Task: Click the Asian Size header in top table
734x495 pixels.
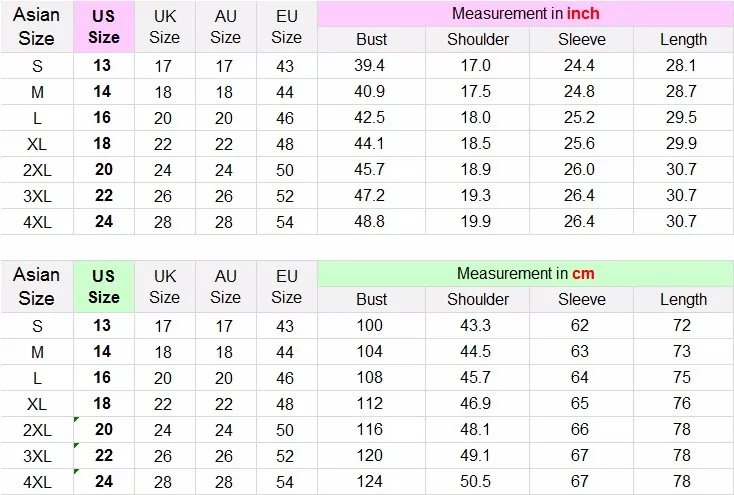Action: pyautogui.click(x=37, y=27)
